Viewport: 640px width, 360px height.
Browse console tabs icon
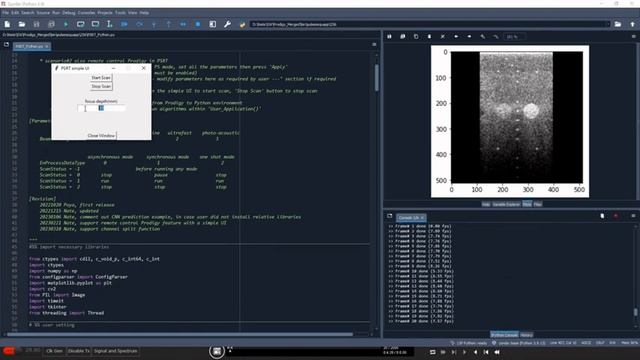click(390, 216)
